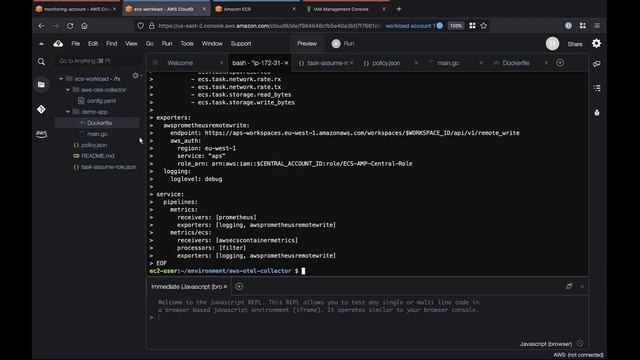Click the user avatar icon

click(x=552, y=44)
